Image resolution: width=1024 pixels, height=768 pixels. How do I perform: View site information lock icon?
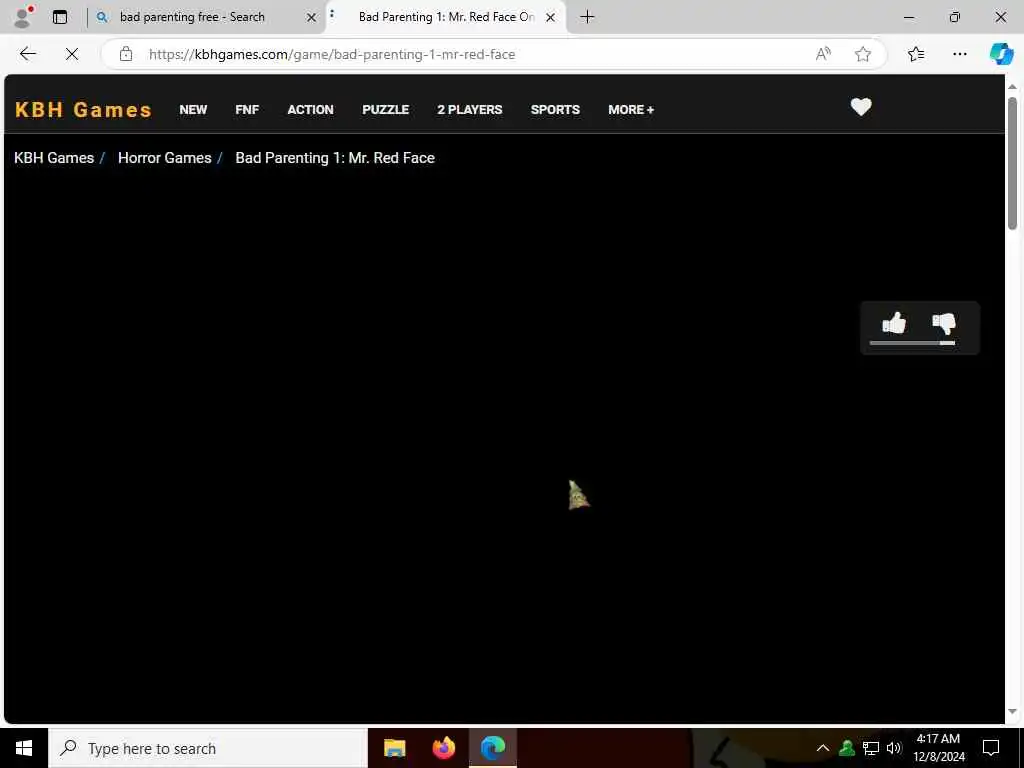pos(126,54)
